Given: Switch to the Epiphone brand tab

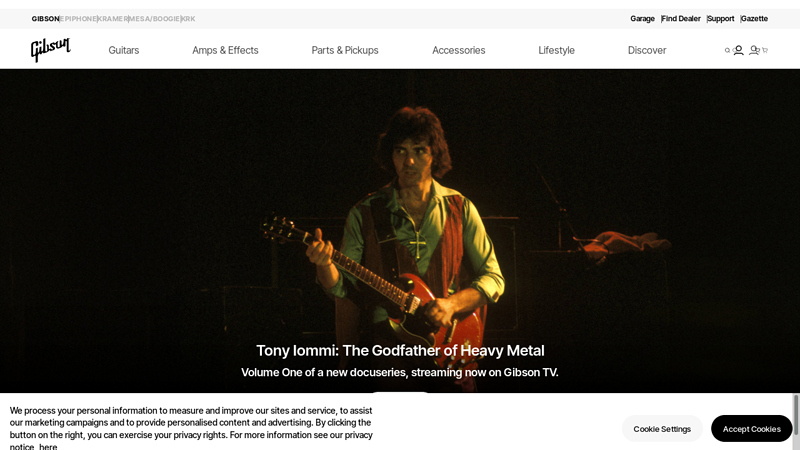Looking at the screenshot, I should click(78, 19).
